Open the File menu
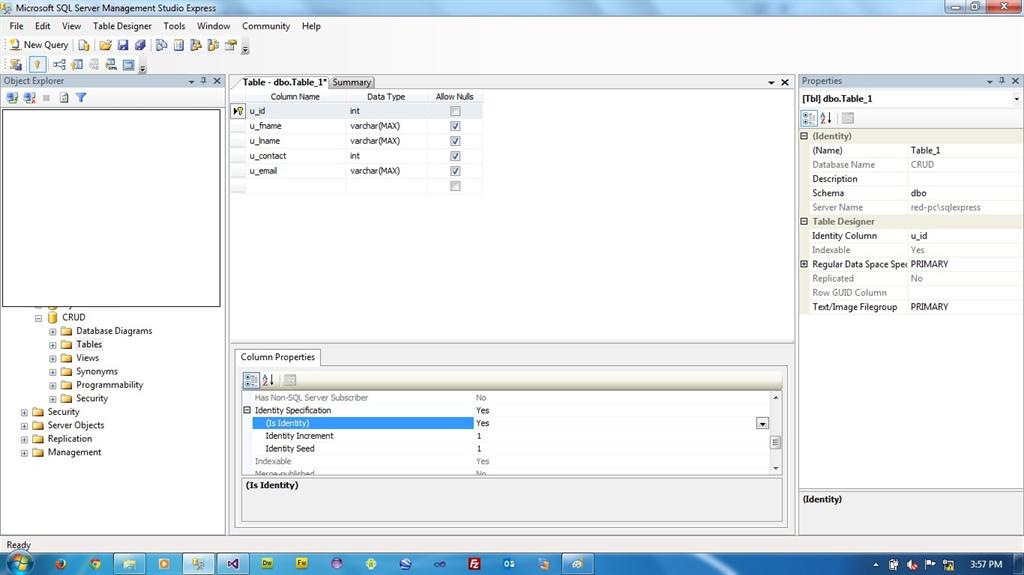The image size is (1024, 575). coord(16,26)
